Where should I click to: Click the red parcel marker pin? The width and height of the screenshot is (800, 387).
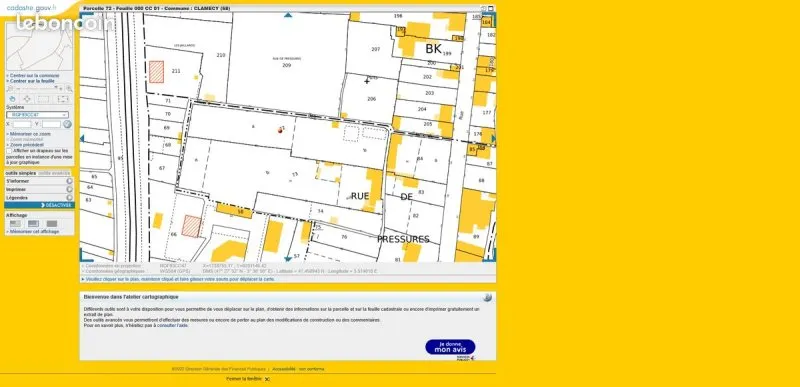point(280,131)
